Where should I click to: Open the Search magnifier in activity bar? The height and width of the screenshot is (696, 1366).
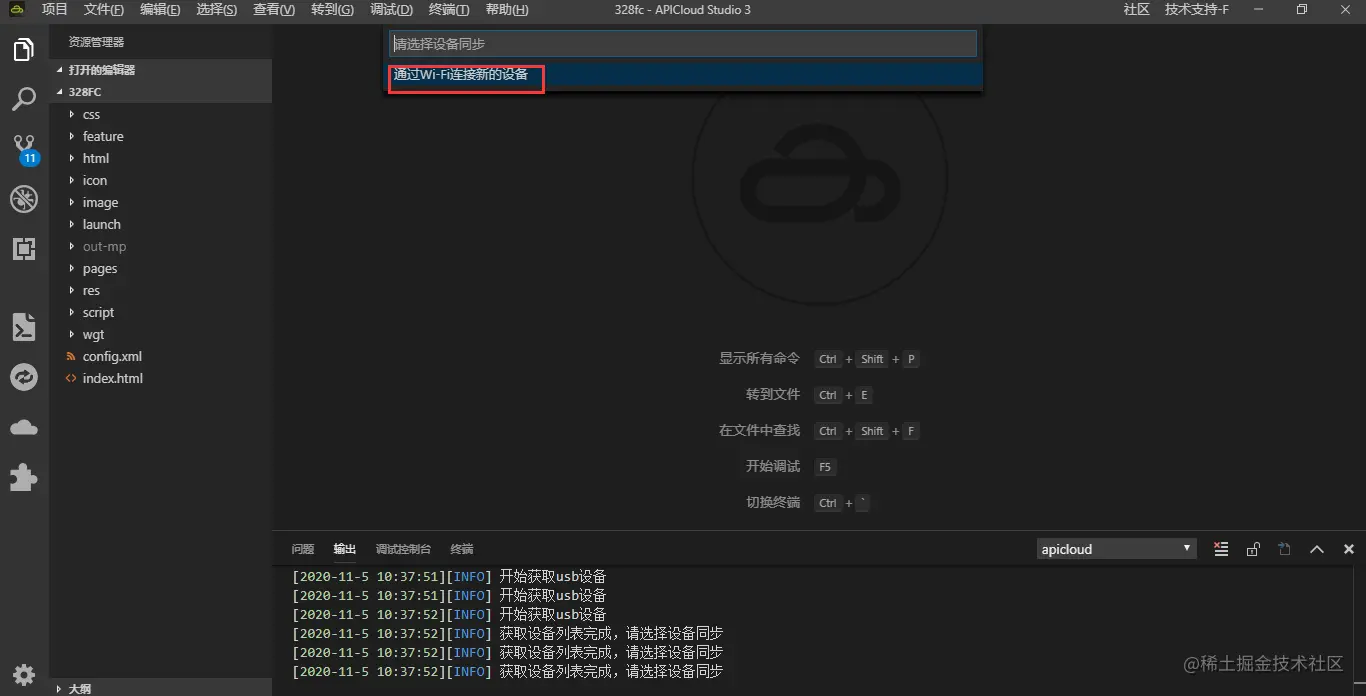[24, 99]
